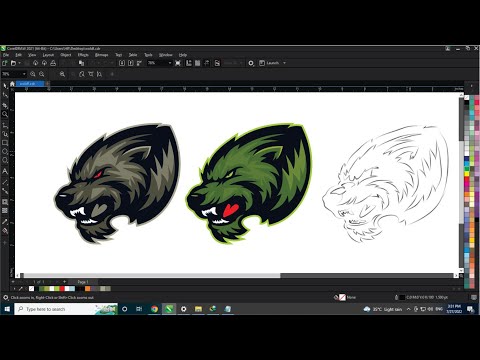Click the Windows search box
This screenshot has height=360, width=480.
66,309
